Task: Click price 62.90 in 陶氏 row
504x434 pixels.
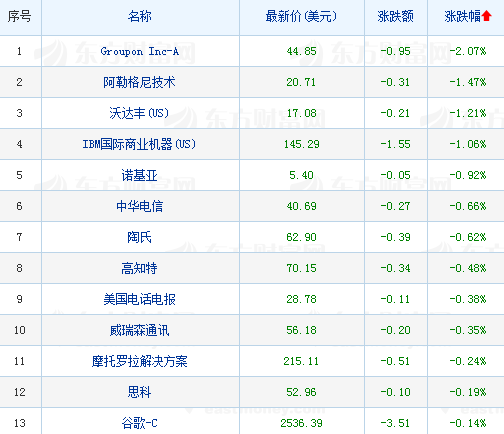Action: click(x=301, y=237)
